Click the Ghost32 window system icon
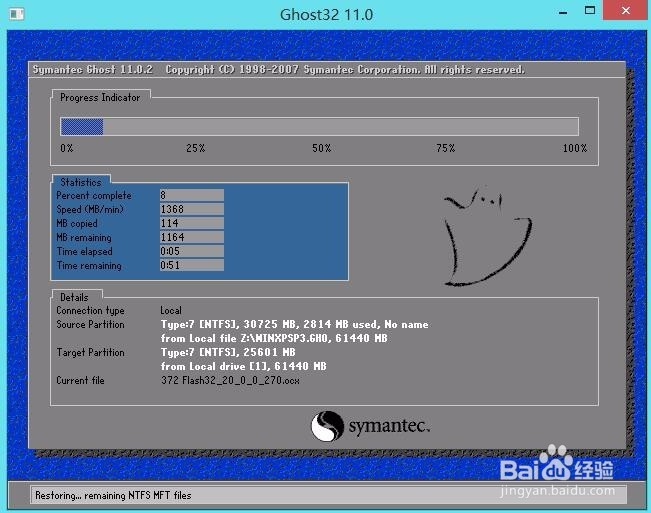The width and height of the screenshot is (651, 513). [x=17, y=14]
